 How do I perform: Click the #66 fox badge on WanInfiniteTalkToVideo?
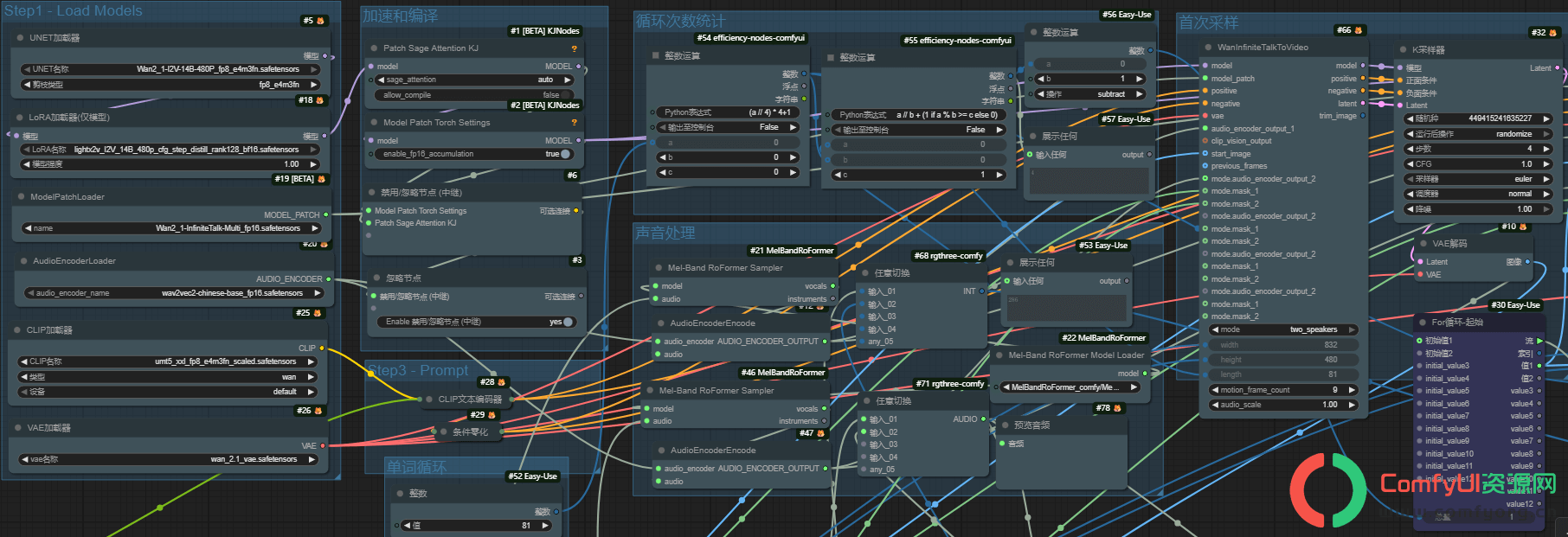[1359, 30]
